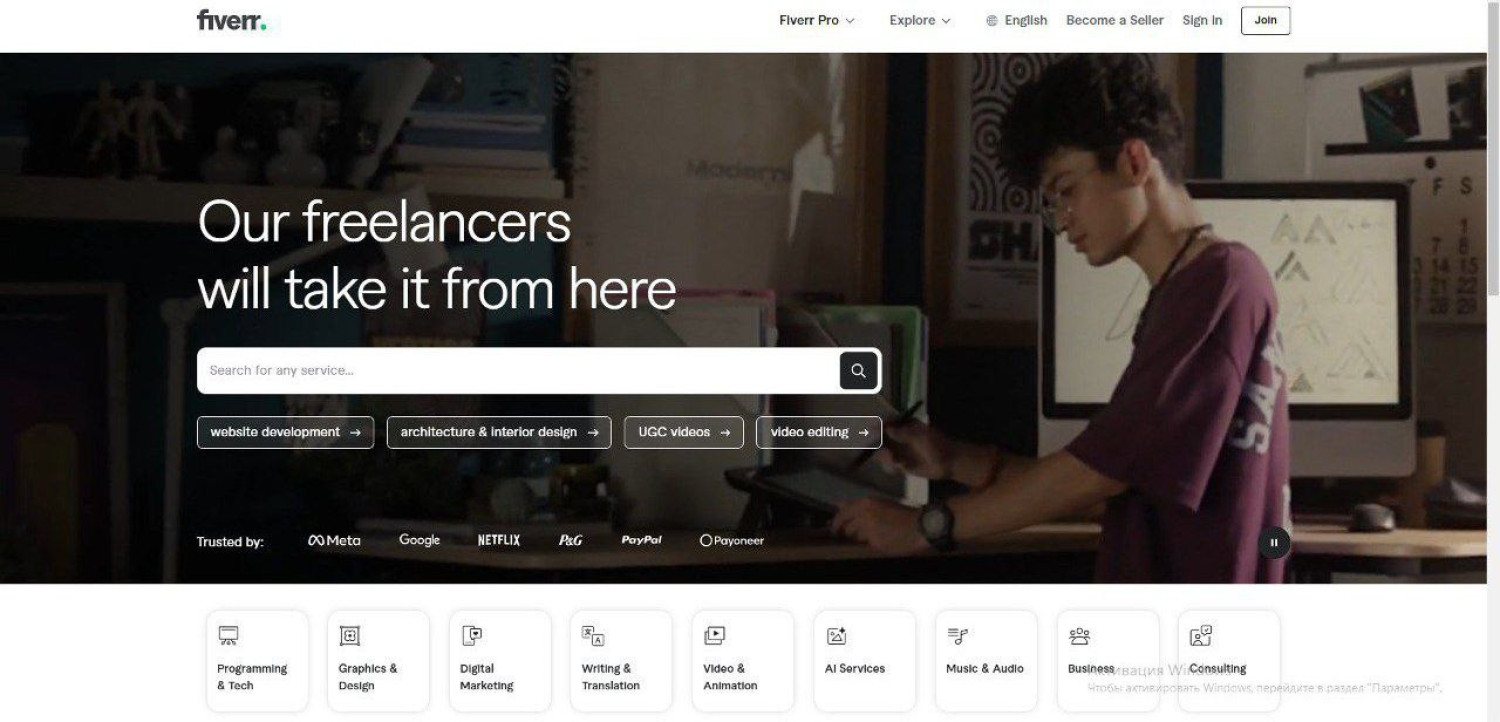Click the magnifying glass search button

[858, 371]
